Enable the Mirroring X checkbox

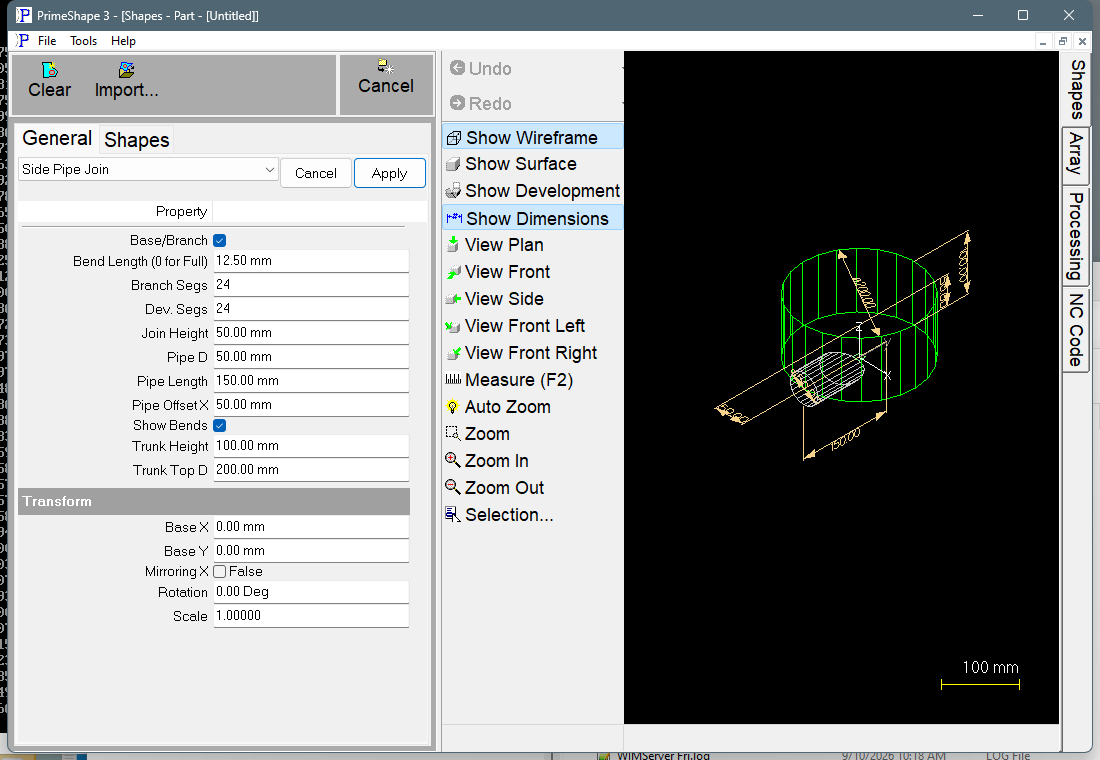tap(220, 572)
